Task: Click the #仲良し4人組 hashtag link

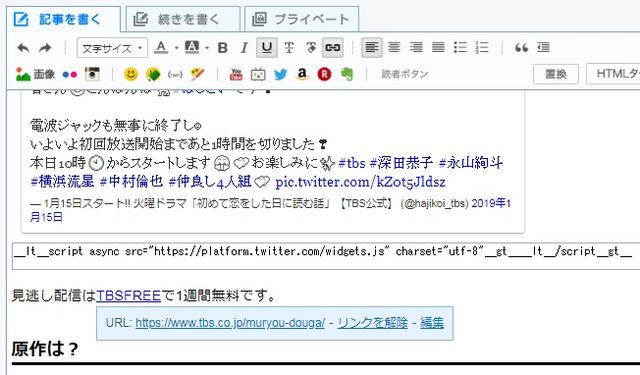Action: pyautogui.click(x=210, y=182)
